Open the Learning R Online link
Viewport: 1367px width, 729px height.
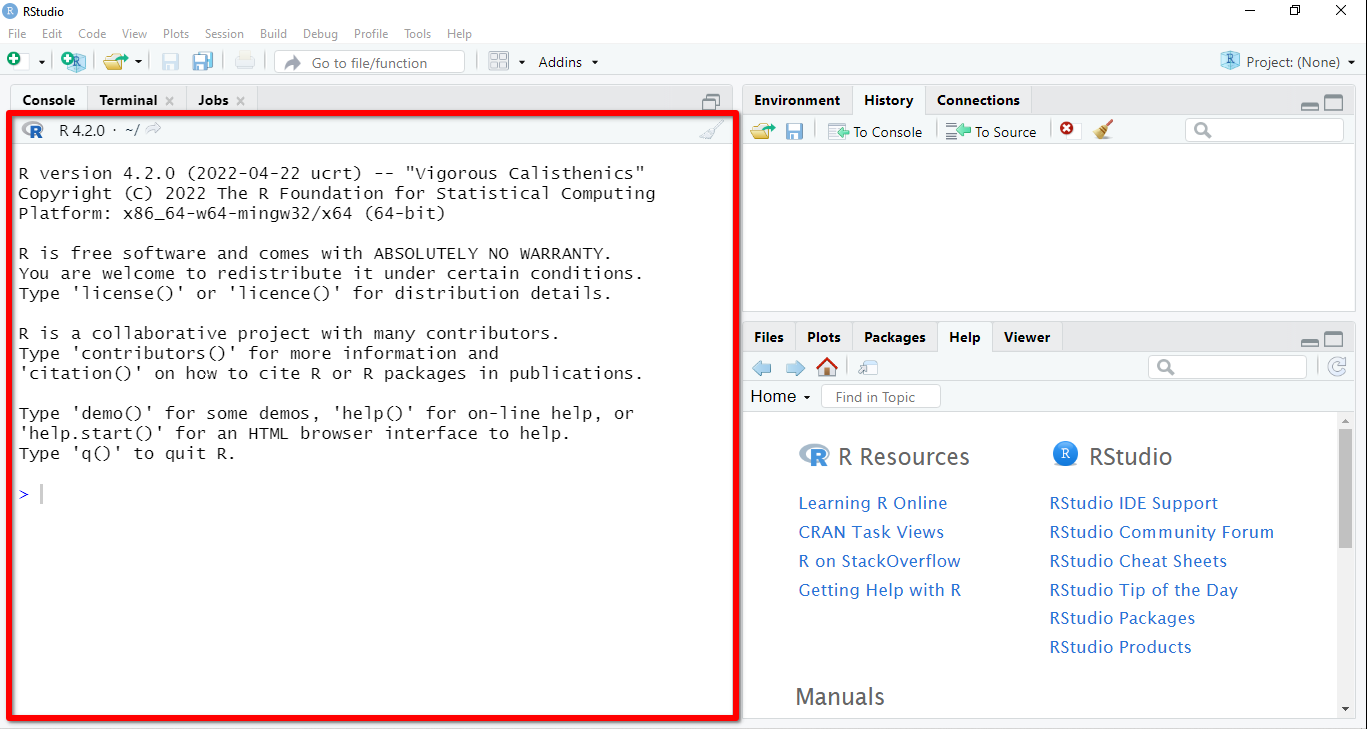coord(873,503)
